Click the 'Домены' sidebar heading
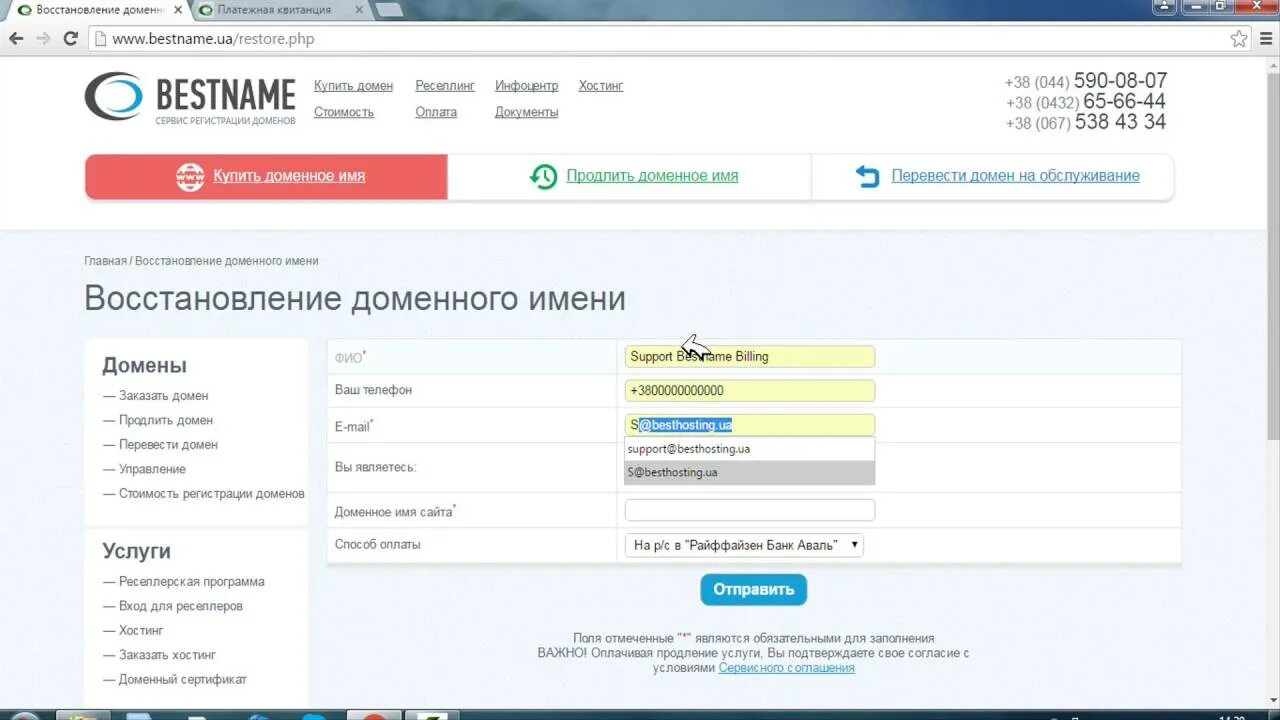This screenshot has height=720, width=1280. click(x=144, y=366)
